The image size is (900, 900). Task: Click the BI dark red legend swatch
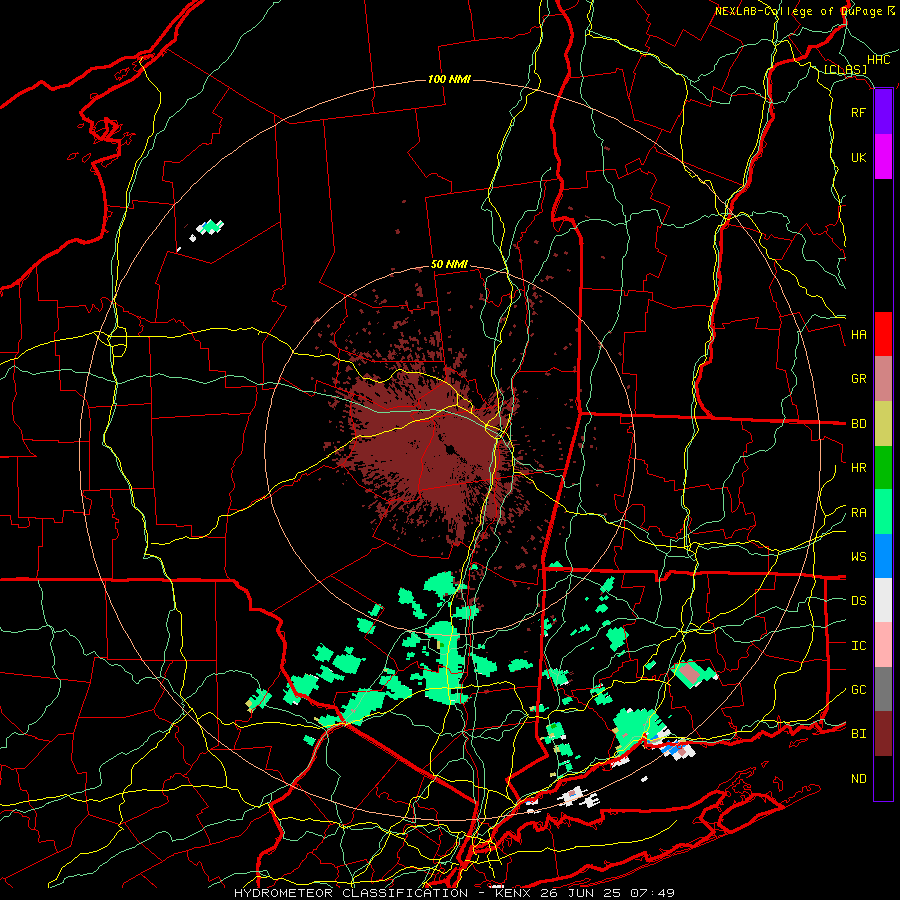point(883,734)
